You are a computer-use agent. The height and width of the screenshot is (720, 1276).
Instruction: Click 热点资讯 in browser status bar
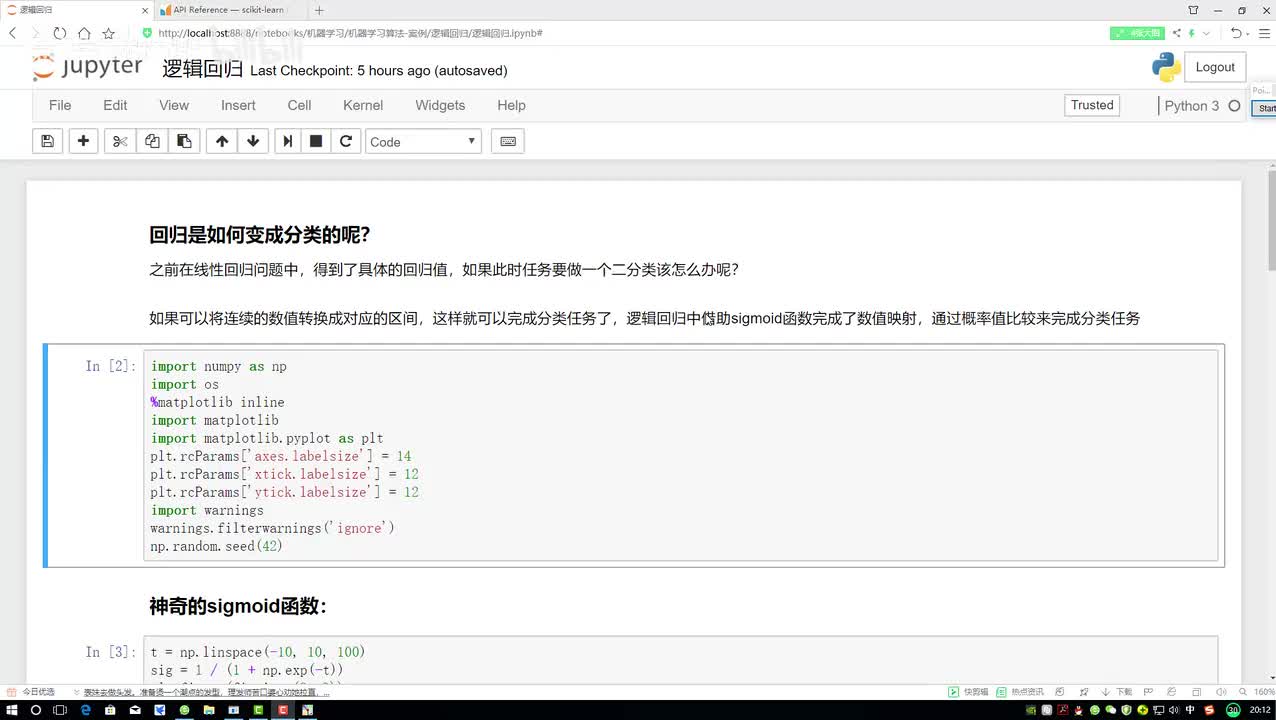(1021, 692)
